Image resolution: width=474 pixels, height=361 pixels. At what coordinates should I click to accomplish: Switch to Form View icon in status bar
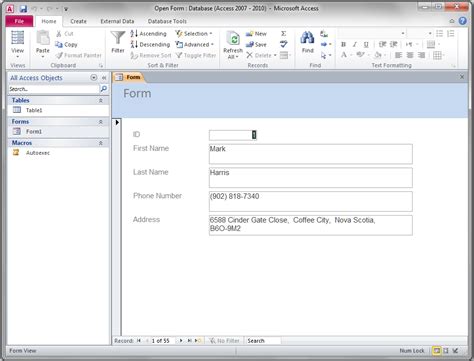coord(436,351)
